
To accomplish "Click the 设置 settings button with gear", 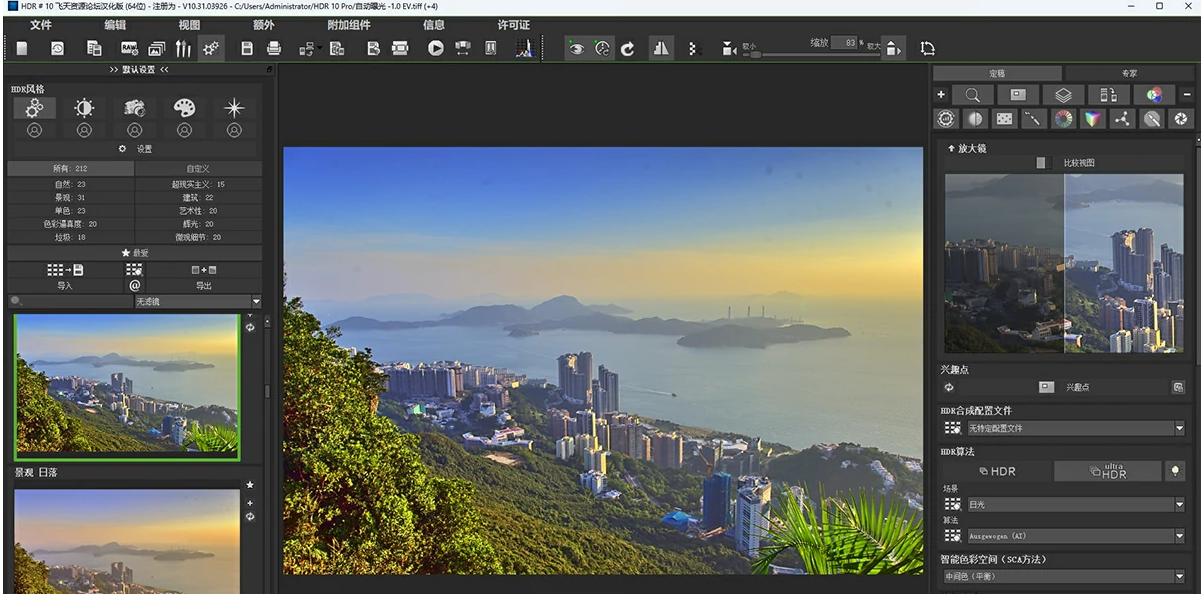I will pos(134,149).
